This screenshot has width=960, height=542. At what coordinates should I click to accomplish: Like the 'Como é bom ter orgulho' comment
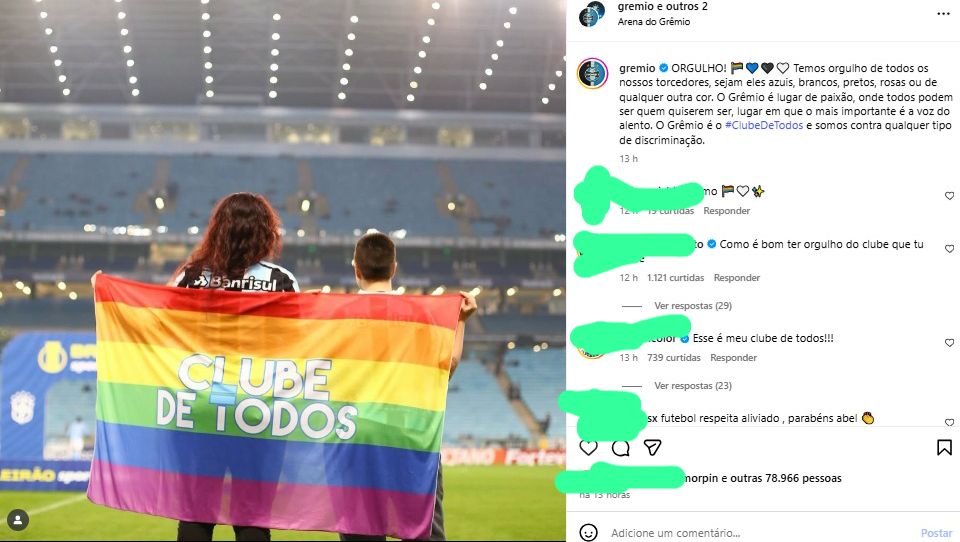[949, 249]
